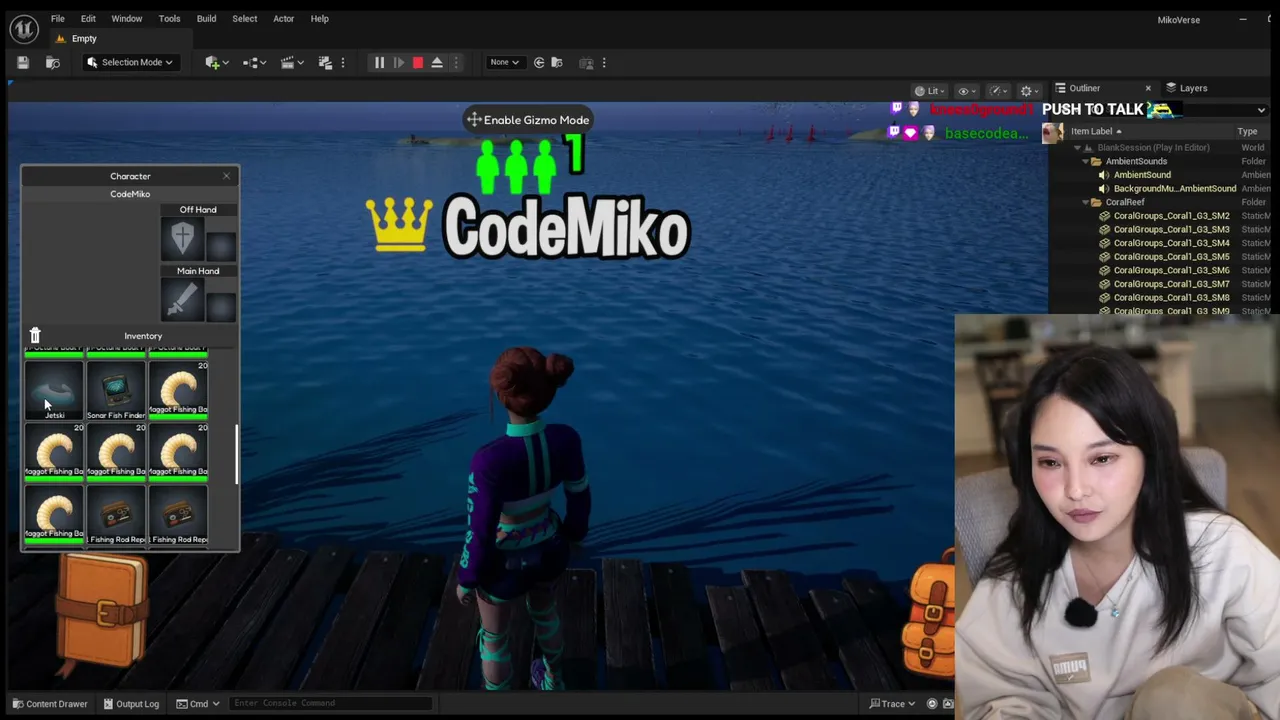Image resolution: width=1280 pixels, height=720 pixels.
Task: Open the None platform dropdown
Action: pos(504,63)
